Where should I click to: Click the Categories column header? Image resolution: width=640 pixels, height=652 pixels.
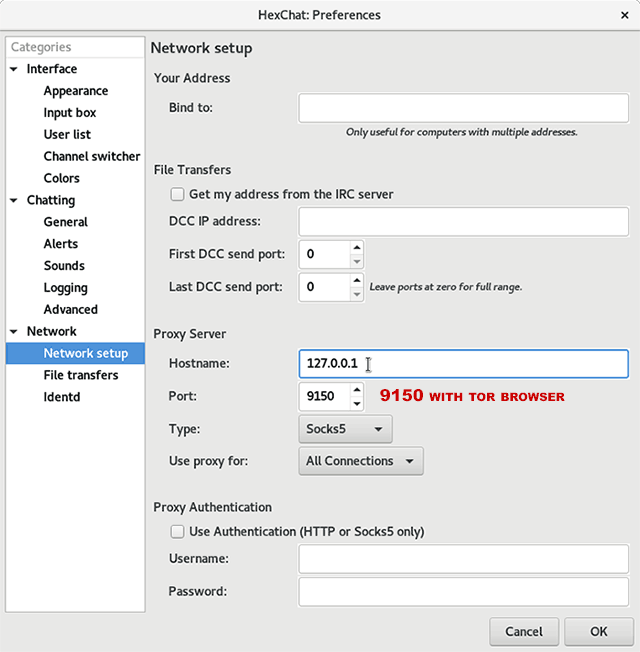75,47
